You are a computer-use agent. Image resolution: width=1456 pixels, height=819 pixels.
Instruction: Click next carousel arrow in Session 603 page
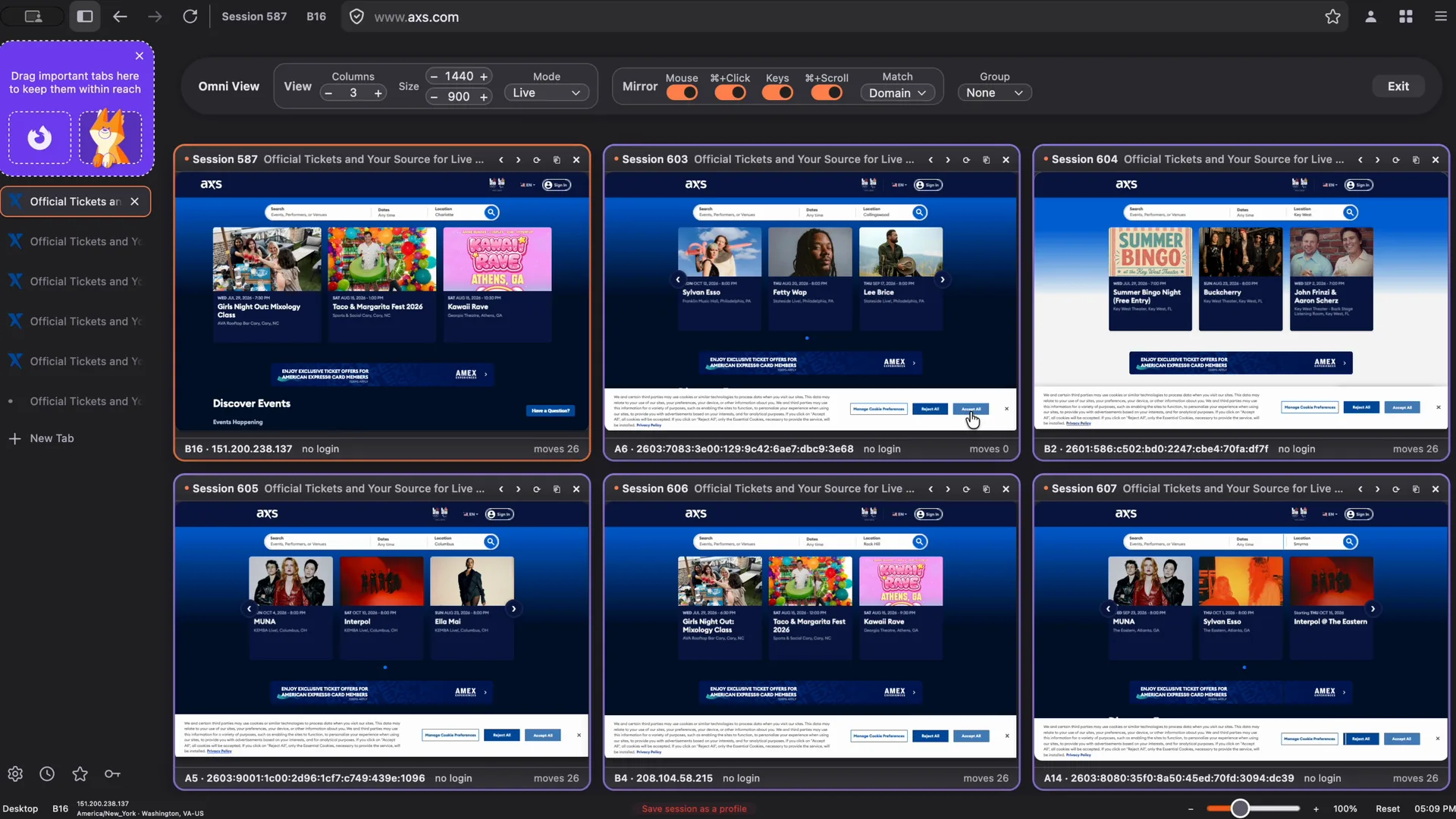click(943, 280)
